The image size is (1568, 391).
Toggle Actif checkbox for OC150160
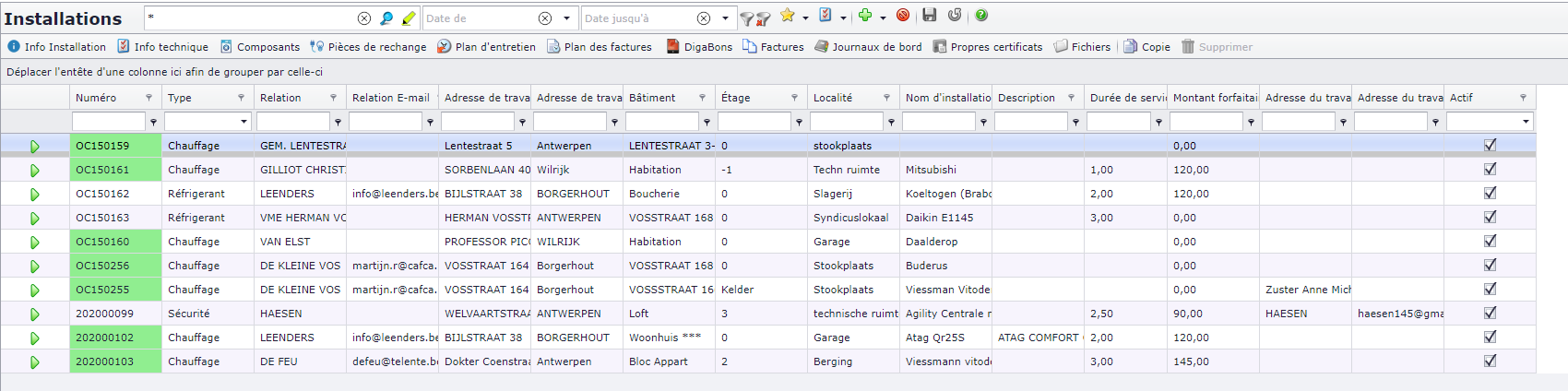1490,241
